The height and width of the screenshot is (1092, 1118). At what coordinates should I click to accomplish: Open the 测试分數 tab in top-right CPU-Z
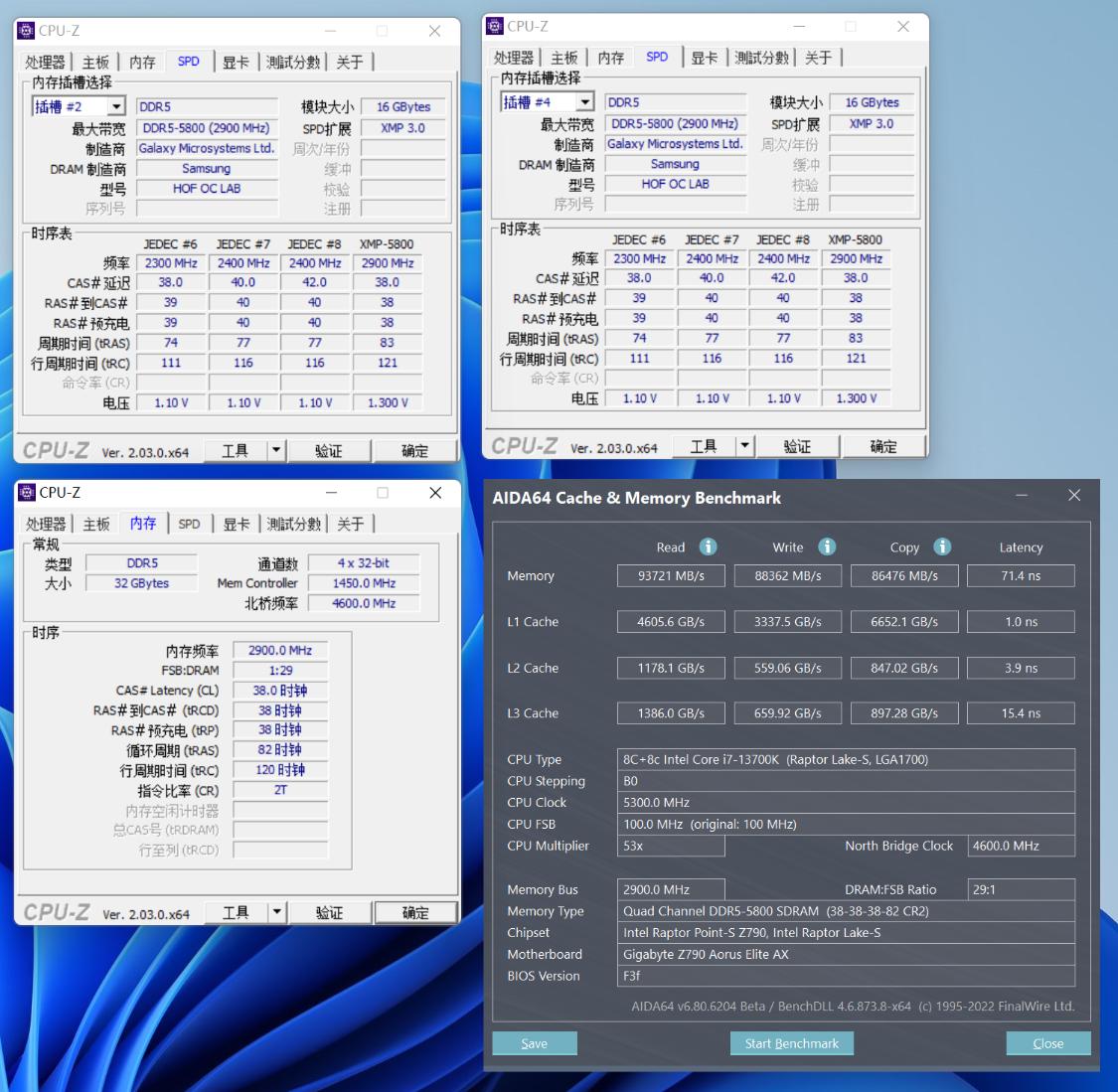coord(761,57)
